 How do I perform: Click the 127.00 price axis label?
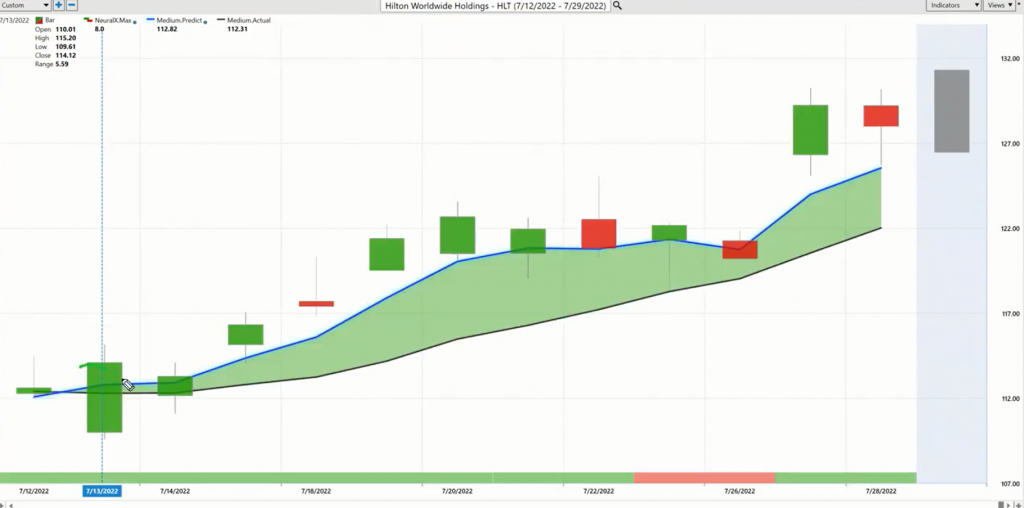(1010, 144)
